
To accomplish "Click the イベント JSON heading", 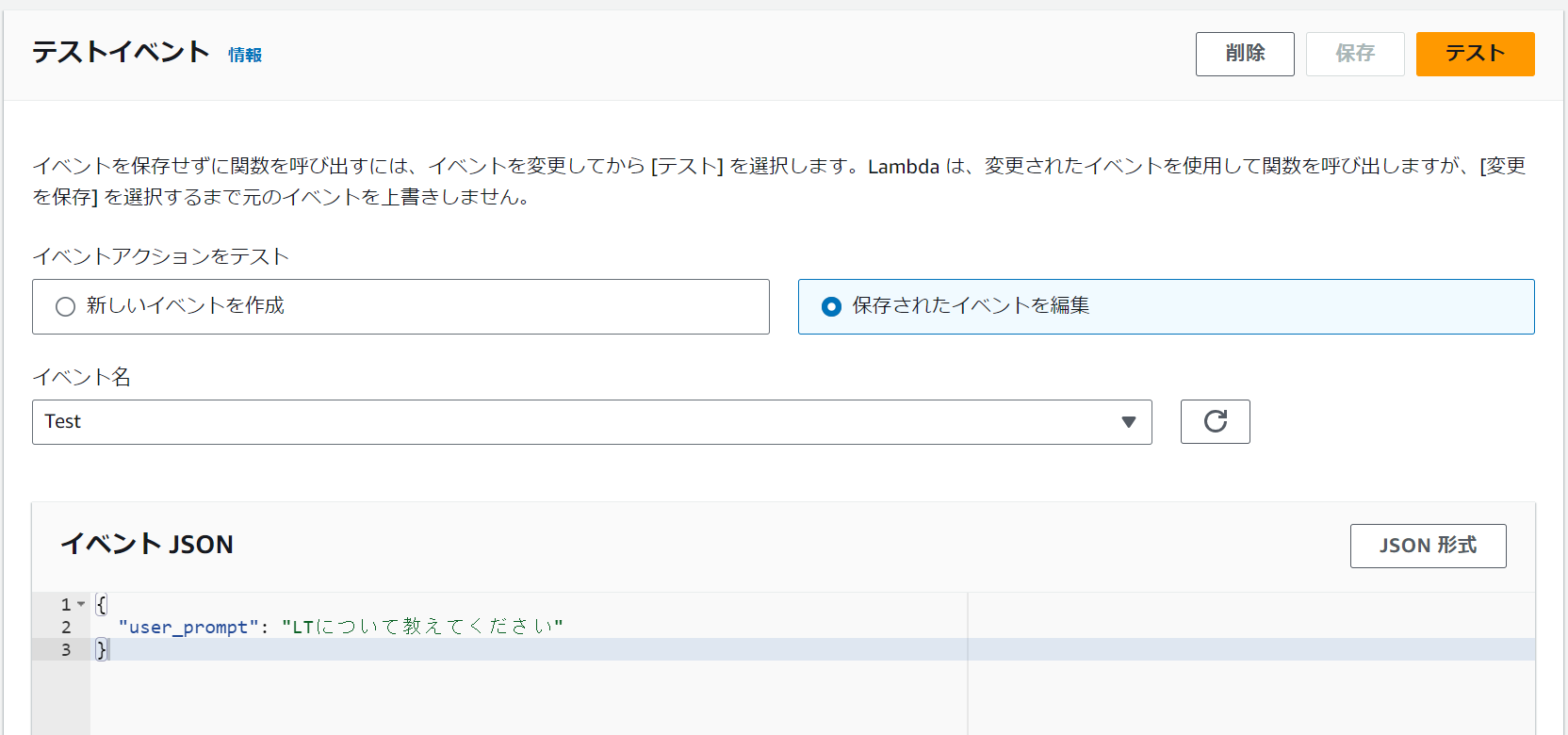I will (147, 544).
